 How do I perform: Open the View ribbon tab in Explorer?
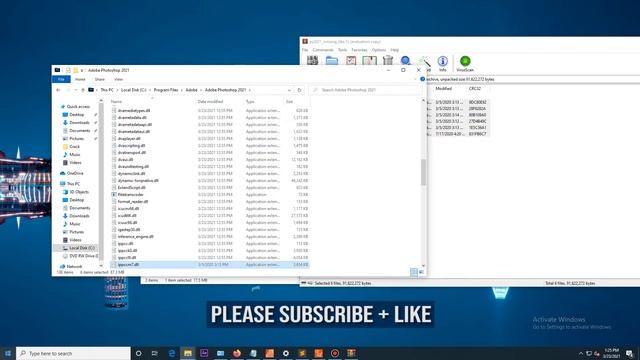tap(118, 79)
